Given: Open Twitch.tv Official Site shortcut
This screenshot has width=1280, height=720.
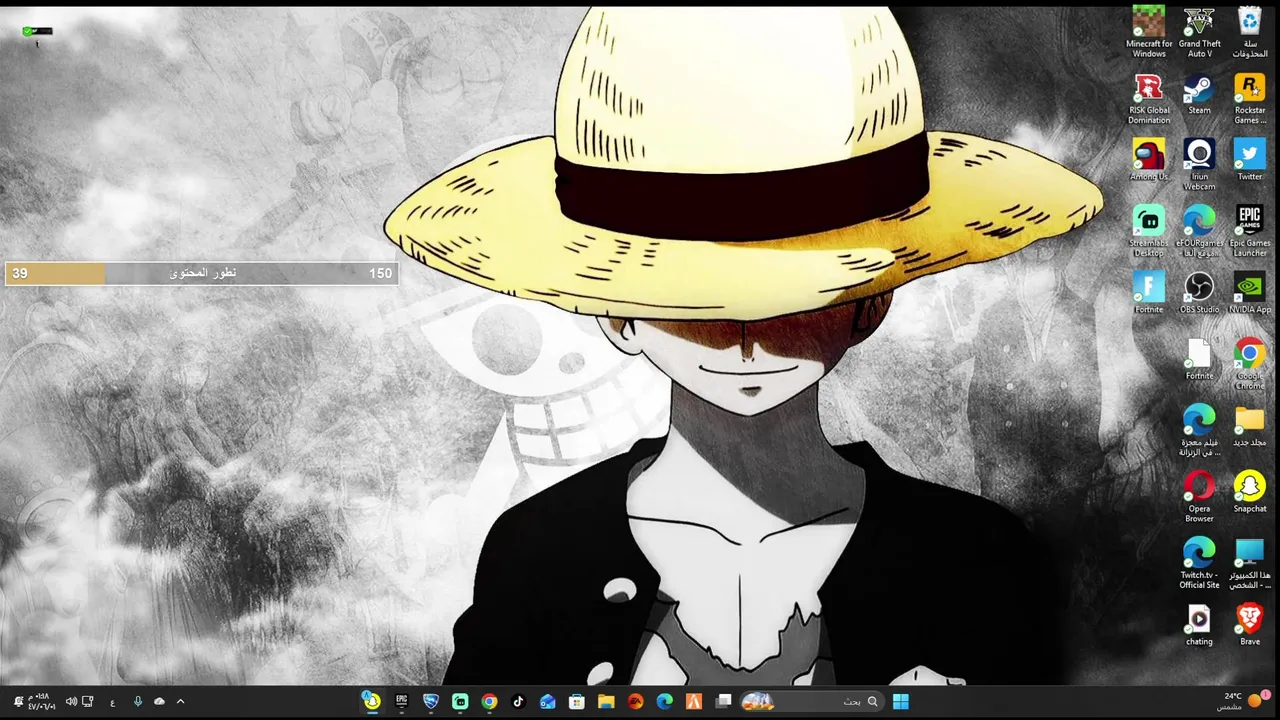Looking at the screenshot, I should pyautogui.click(x=1199, y=564).
